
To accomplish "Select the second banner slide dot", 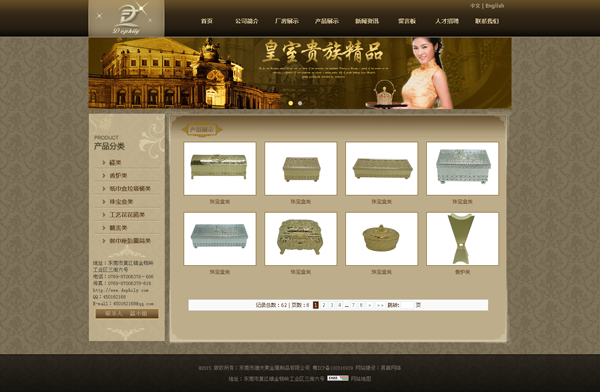I will coord(300,103).
